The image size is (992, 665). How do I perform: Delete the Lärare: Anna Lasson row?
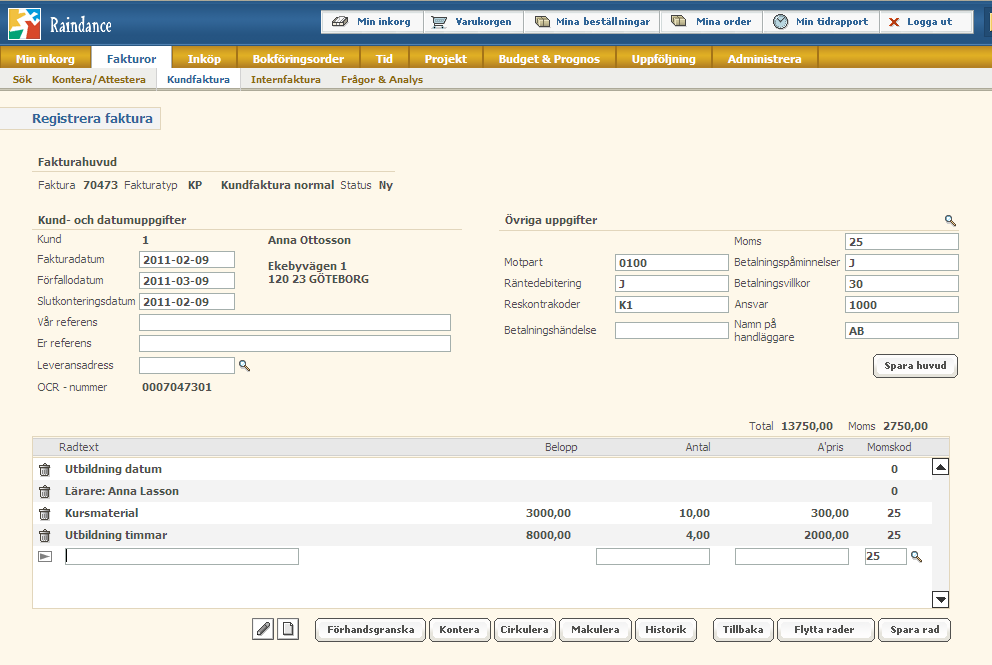pyautogui.click(x=44, y=492)
